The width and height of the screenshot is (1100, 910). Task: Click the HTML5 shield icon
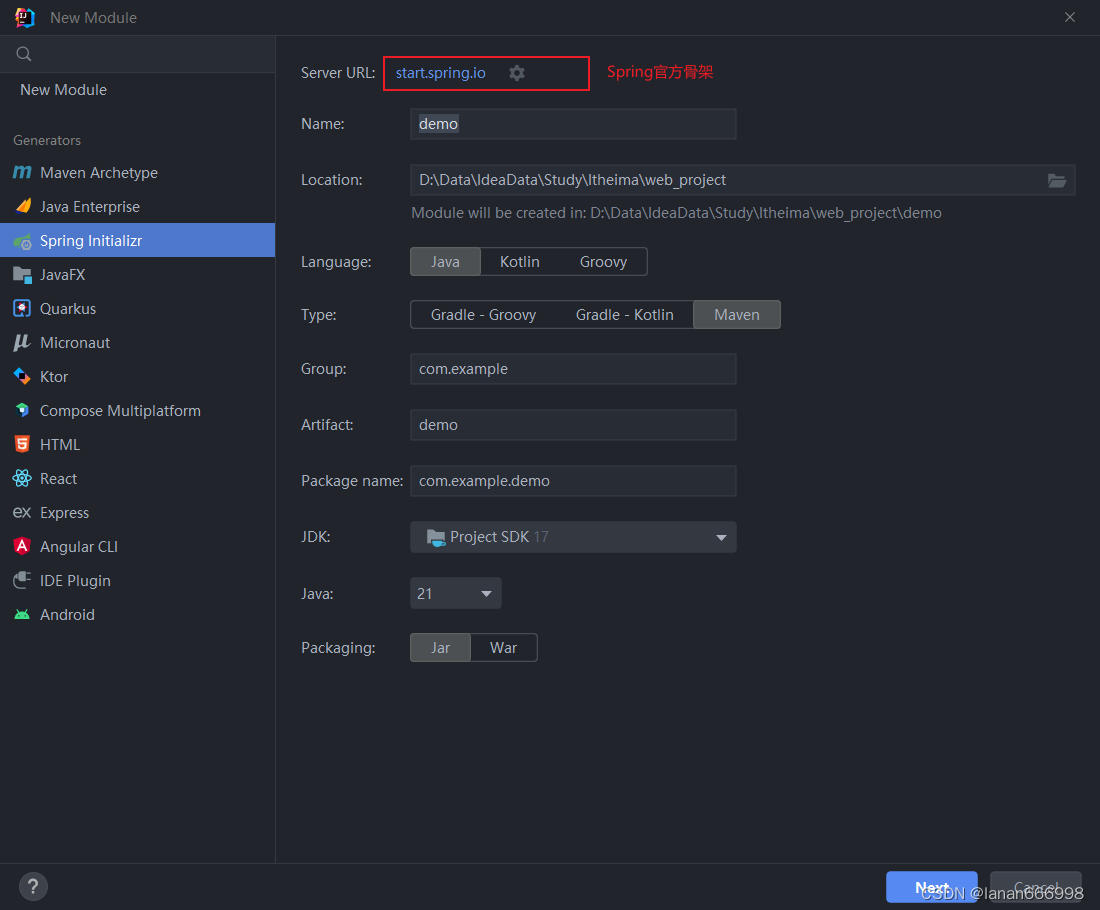coord(22,444)
